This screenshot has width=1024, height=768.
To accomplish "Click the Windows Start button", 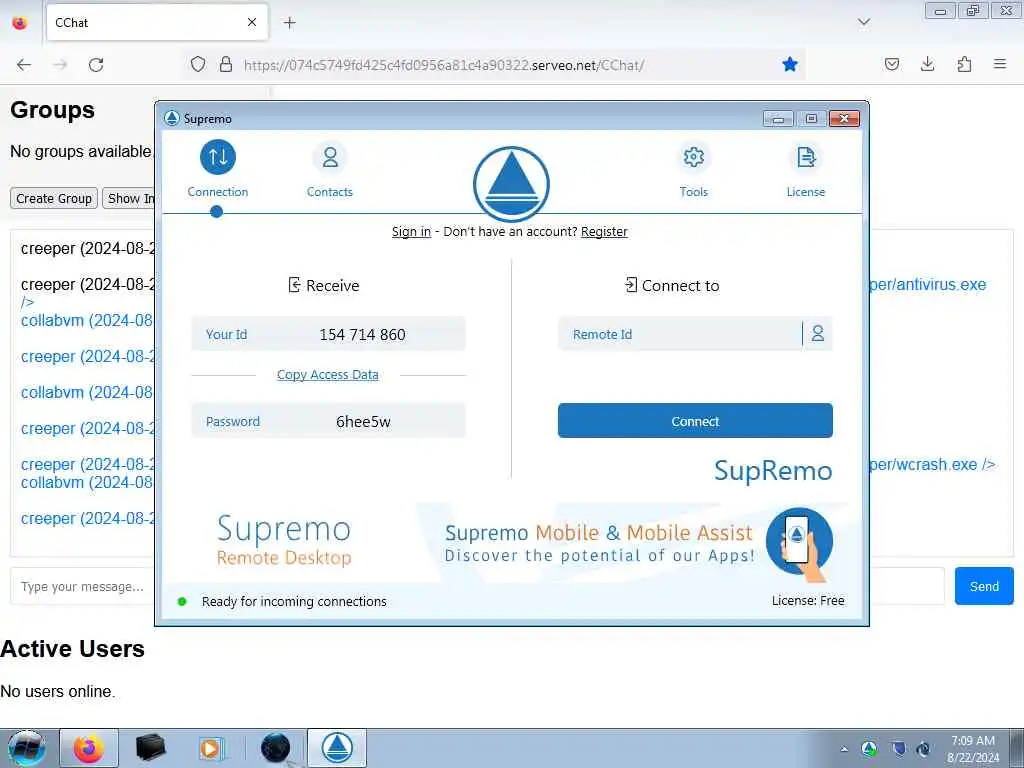I will point(26,748).
